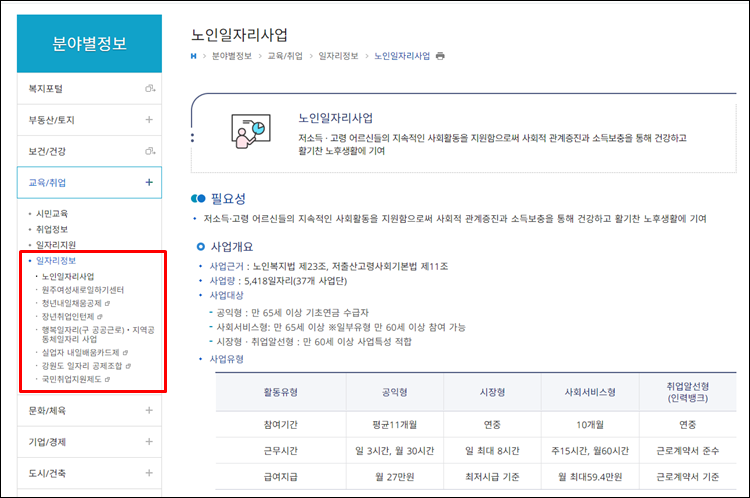Click the 사업대상 bullet label
The height and width of the screenshot is (498, 750).
click(x=226, y=295)
